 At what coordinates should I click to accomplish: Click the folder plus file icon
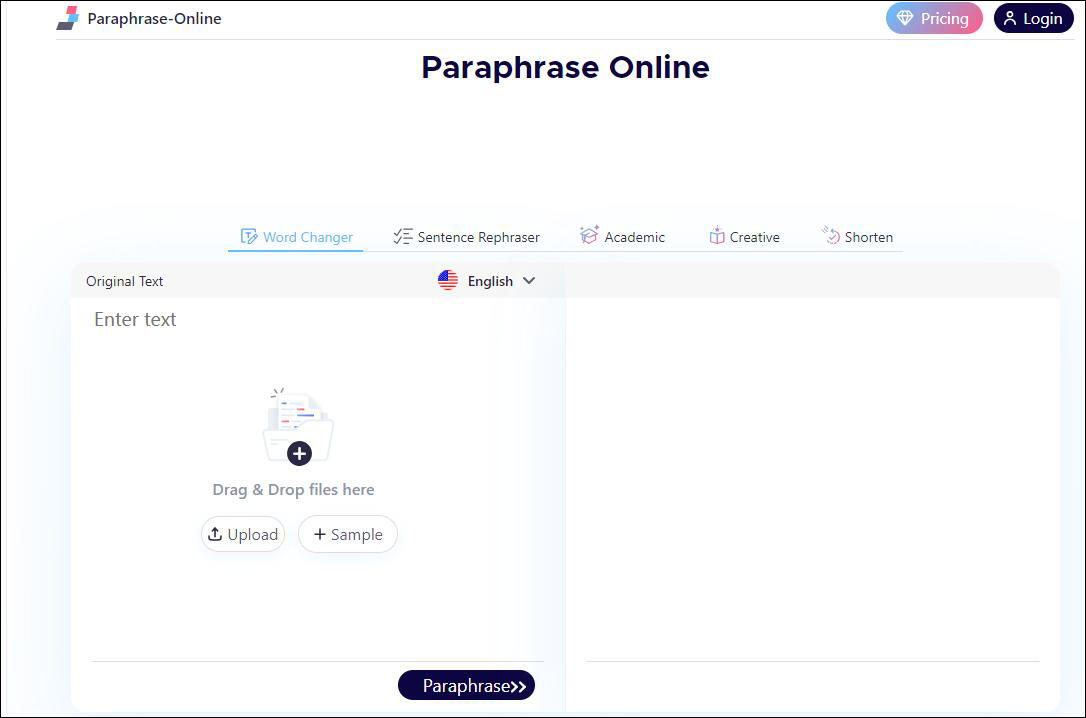(x=298, y=427)
